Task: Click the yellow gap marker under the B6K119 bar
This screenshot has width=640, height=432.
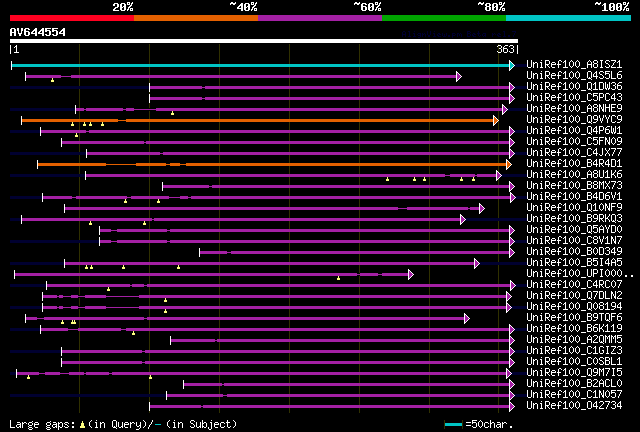Action: coord(133,333)
